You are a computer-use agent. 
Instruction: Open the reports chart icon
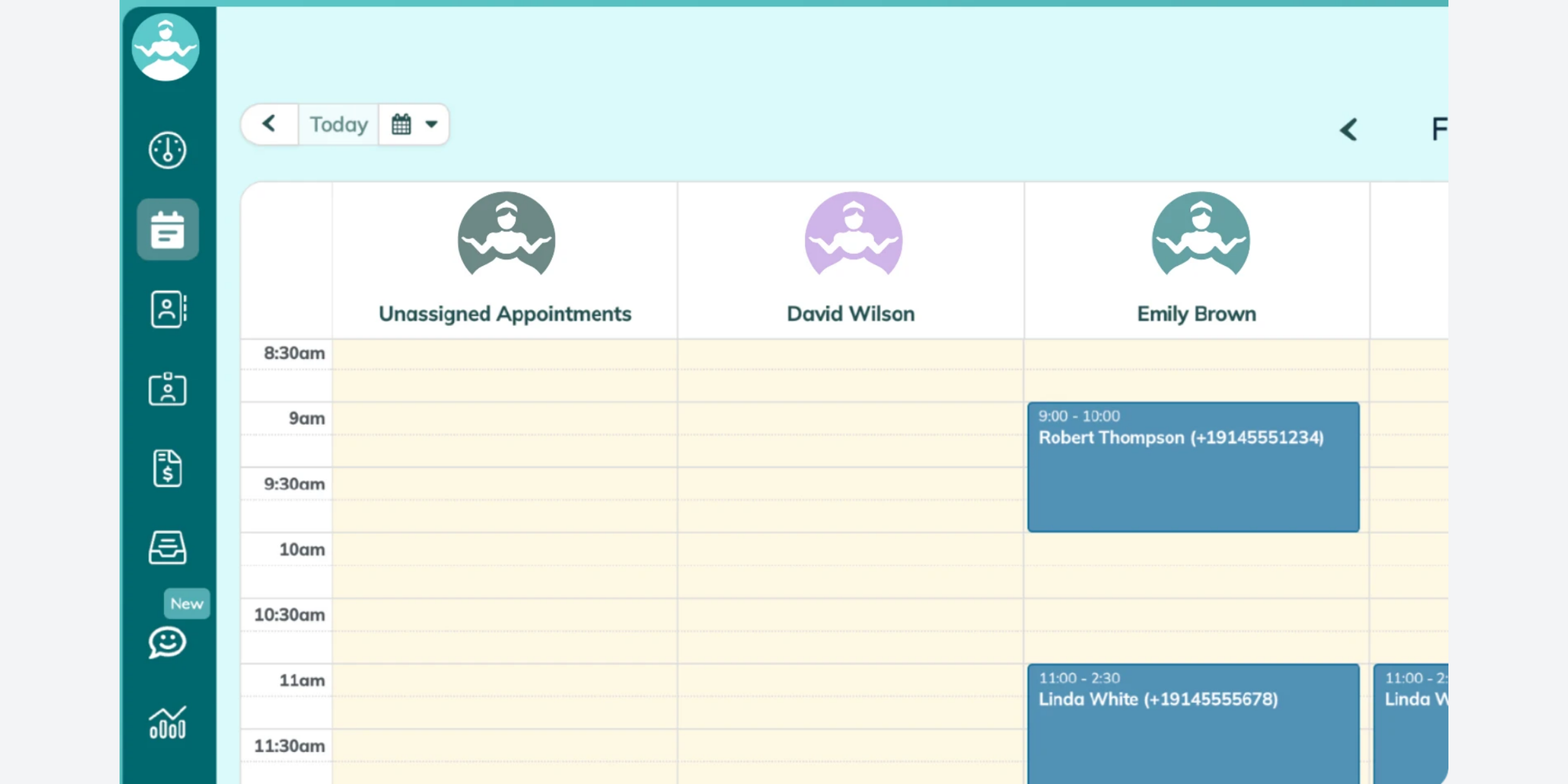point(167,722)
